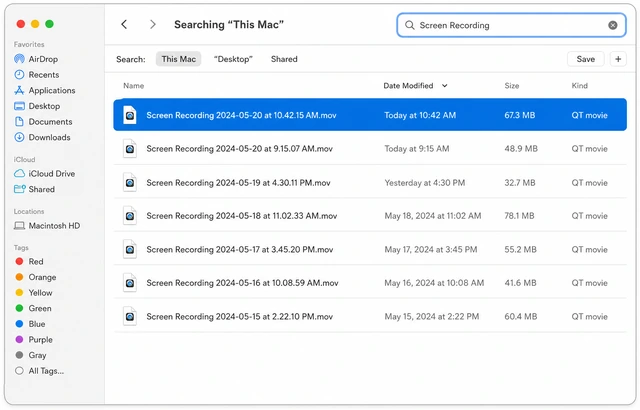
Task: Click the Desktop icon in sidebar
Action: click(x=19, y=106)
